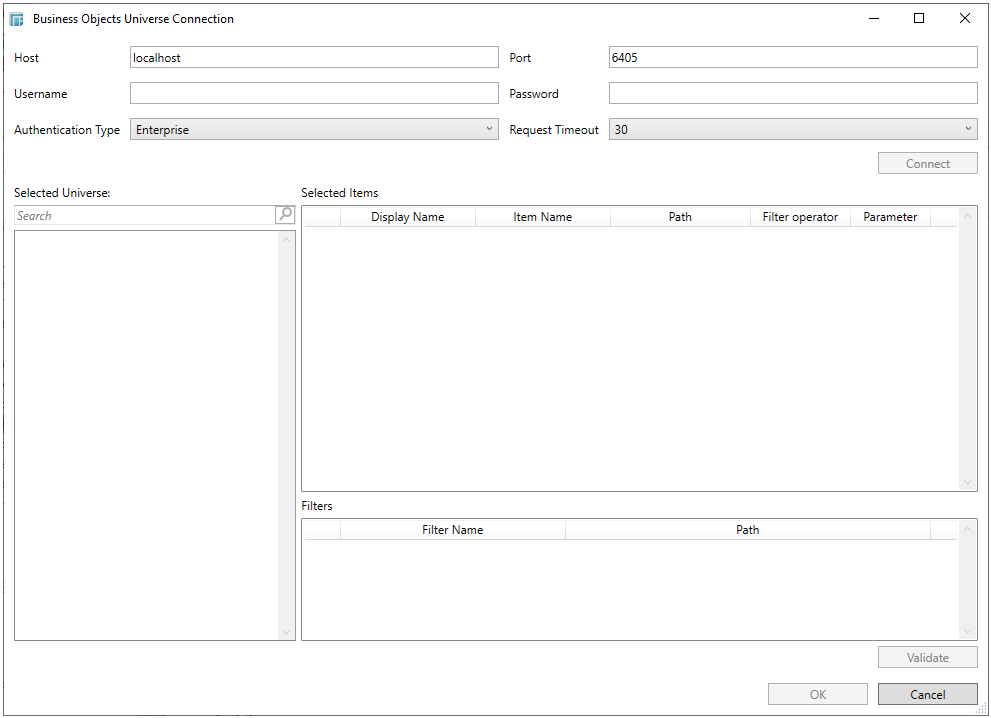Click the Selected Items vertical scrollbar
991x718 pixels.
967,348
